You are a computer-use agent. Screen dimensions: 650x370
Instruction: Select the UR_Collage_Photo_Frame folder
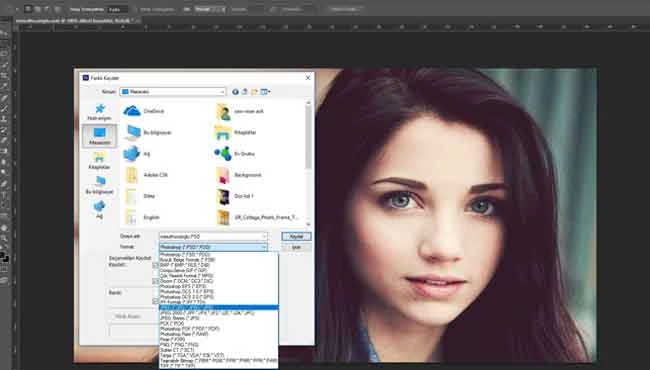click(257, 217)
